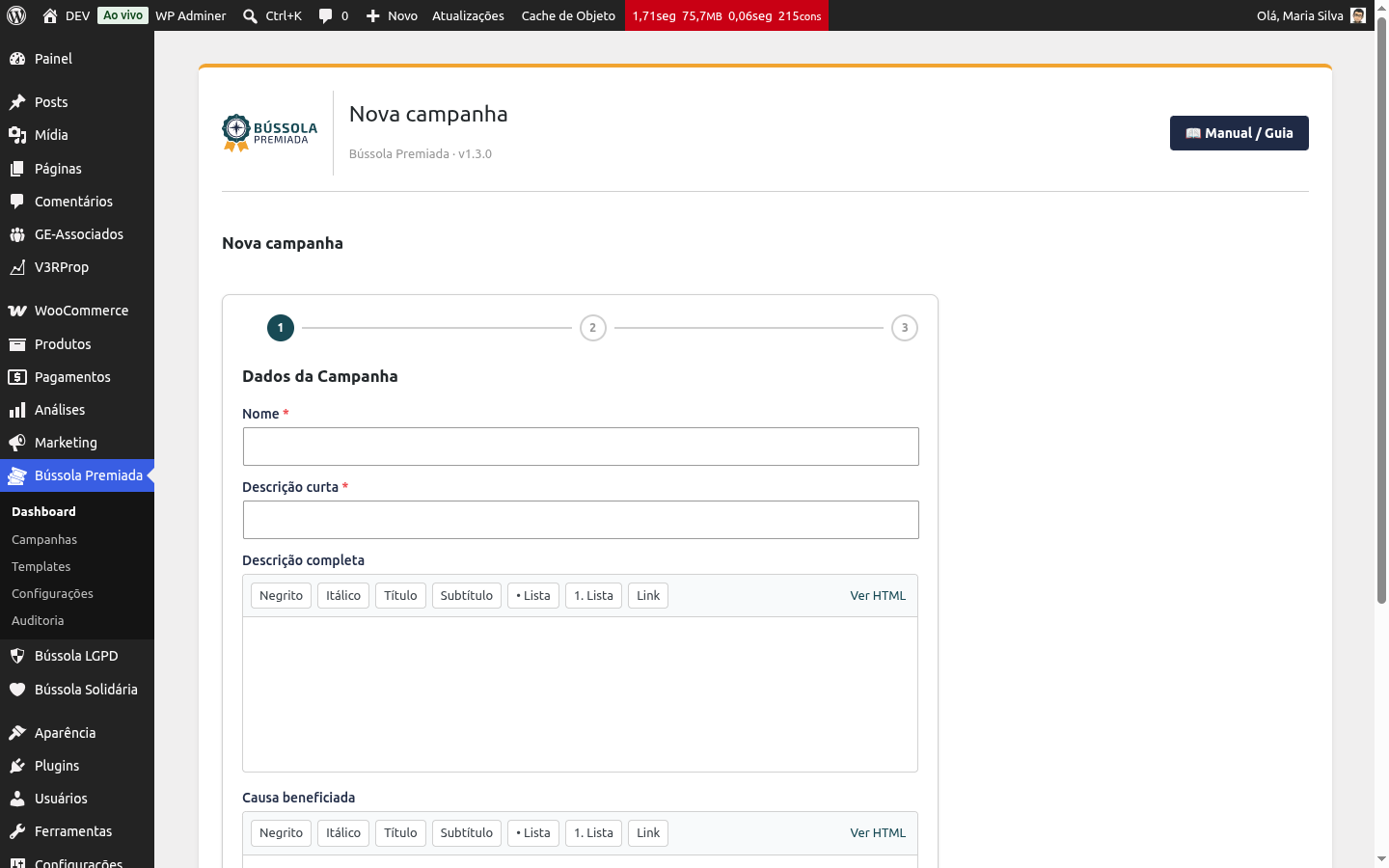Image resolution: width=1389 pixels, height=868 pixels.
Task: Click Link in Descrição completa toolbar
Action: [648, 596]
